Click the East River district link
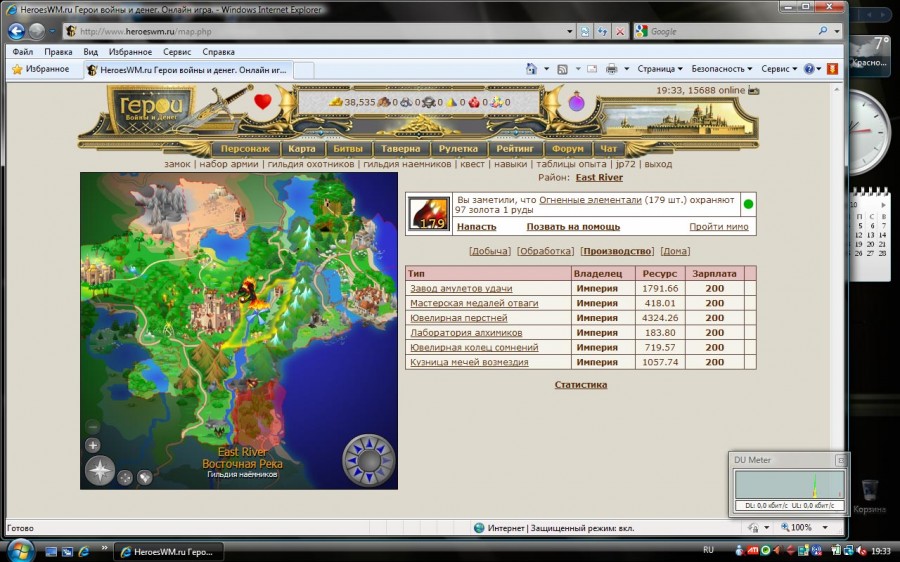 coord(599,177)
